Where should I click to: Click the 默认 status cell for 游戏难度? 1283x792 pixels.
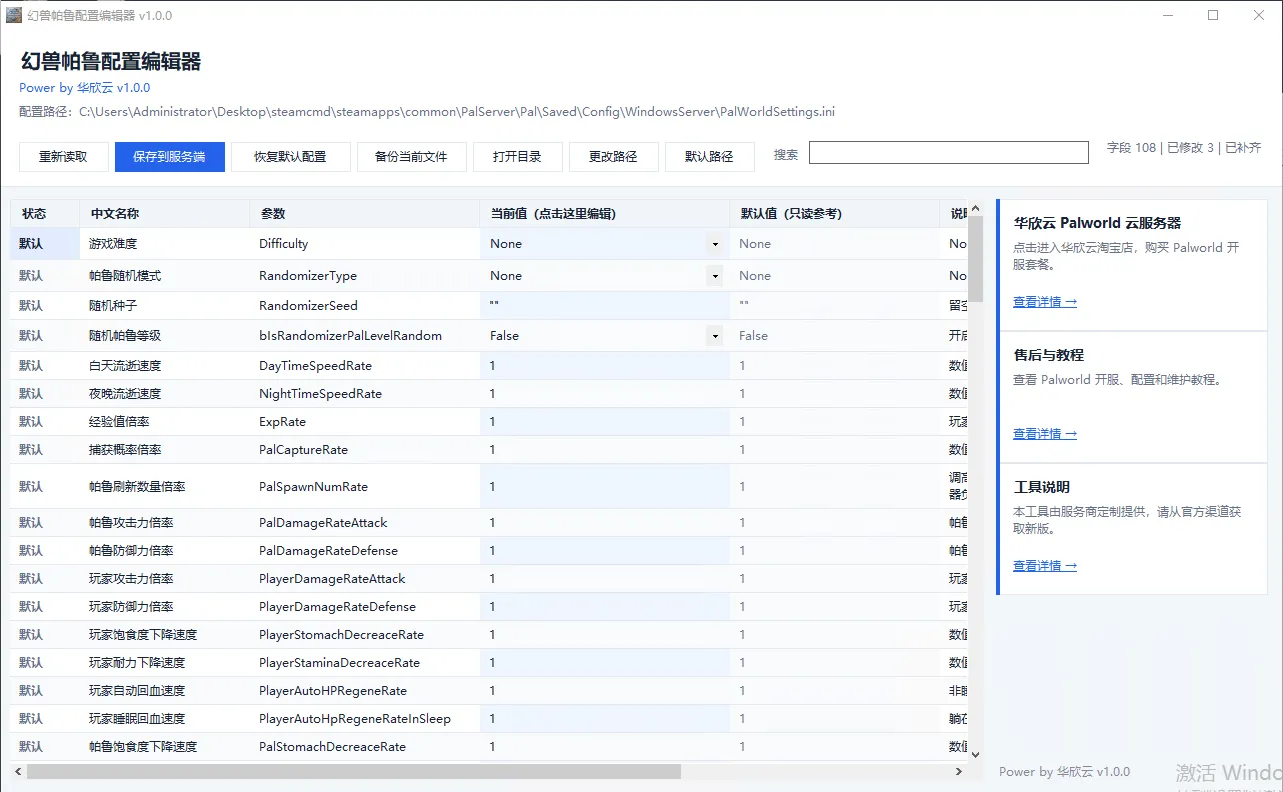pyautogui.click(x=45, y=244)
